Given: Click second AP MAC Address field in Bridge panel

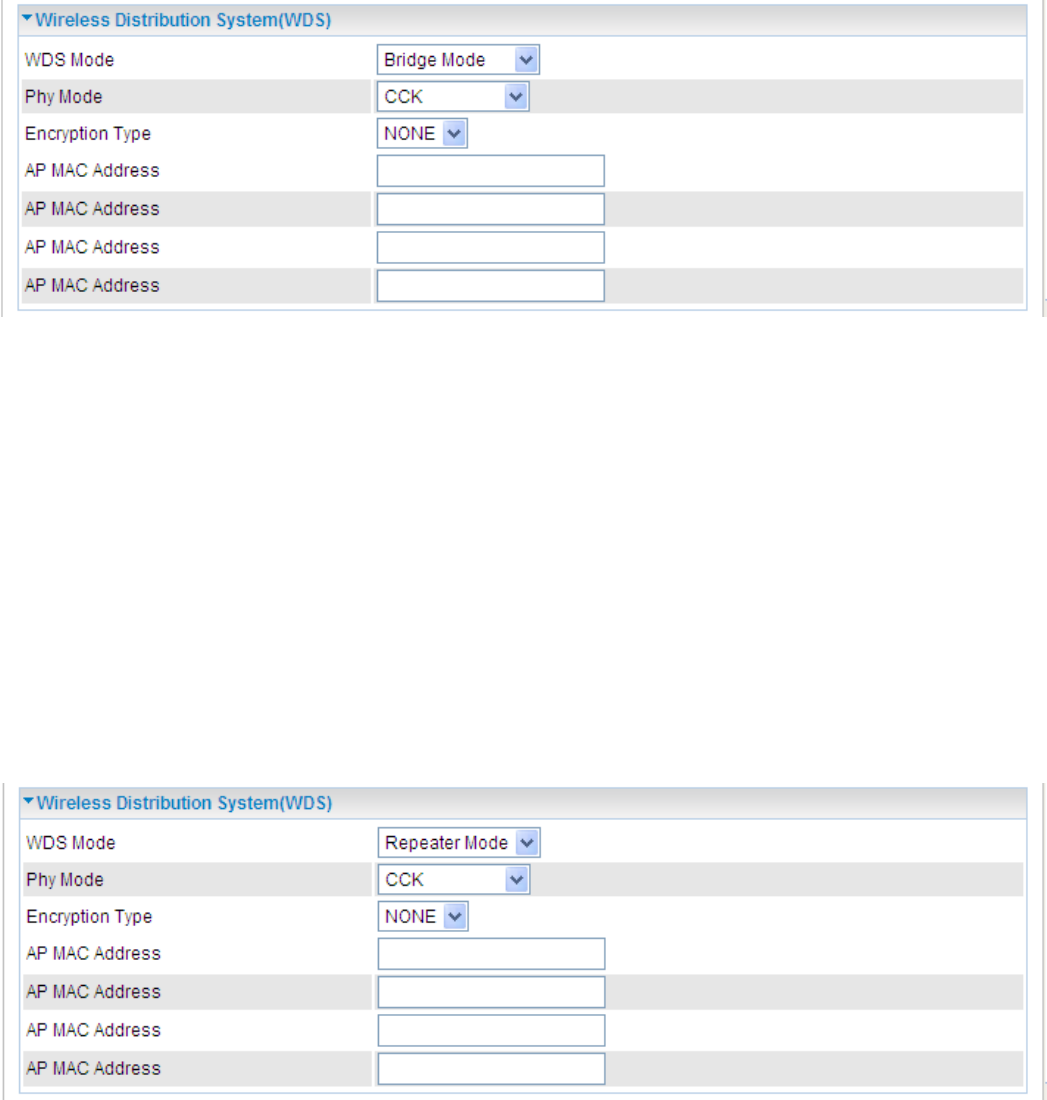Looking at the screenshot, I should pos(491,209).
